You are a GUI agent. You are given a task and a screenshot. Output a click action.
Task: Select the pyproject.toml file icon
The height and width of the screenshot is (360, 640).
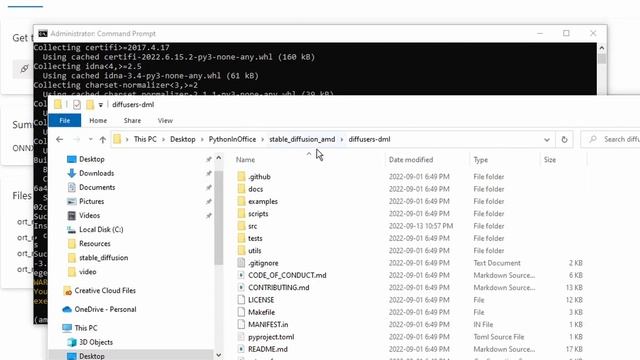coord(241,337)
